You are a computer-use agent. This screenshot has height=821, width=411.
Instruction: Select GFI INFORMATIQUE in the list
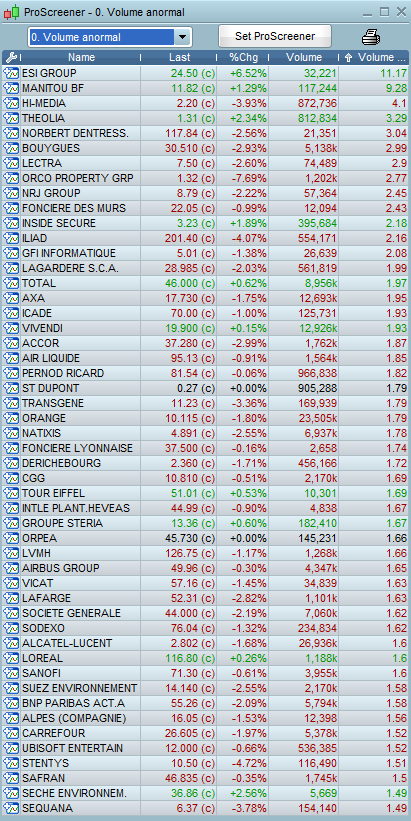click(x=69, y=253)
